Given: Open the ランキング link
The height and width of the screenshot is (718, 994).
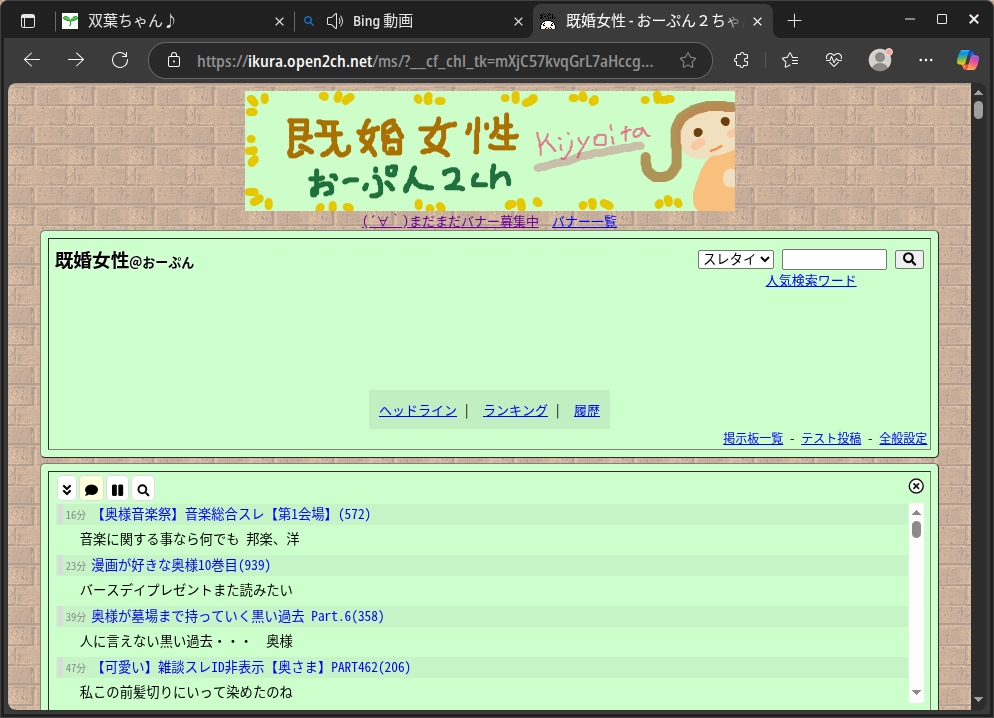Looking at the screenshot, I should point(515,410).
